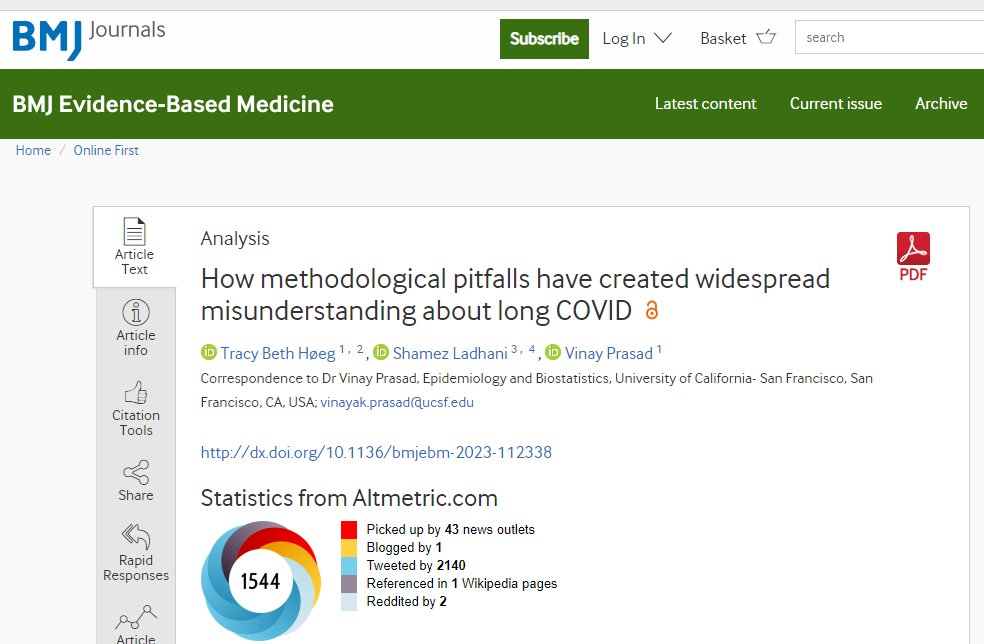Type in the search field
The width and height of the screenshot is (984, 644).
point(890,38)
